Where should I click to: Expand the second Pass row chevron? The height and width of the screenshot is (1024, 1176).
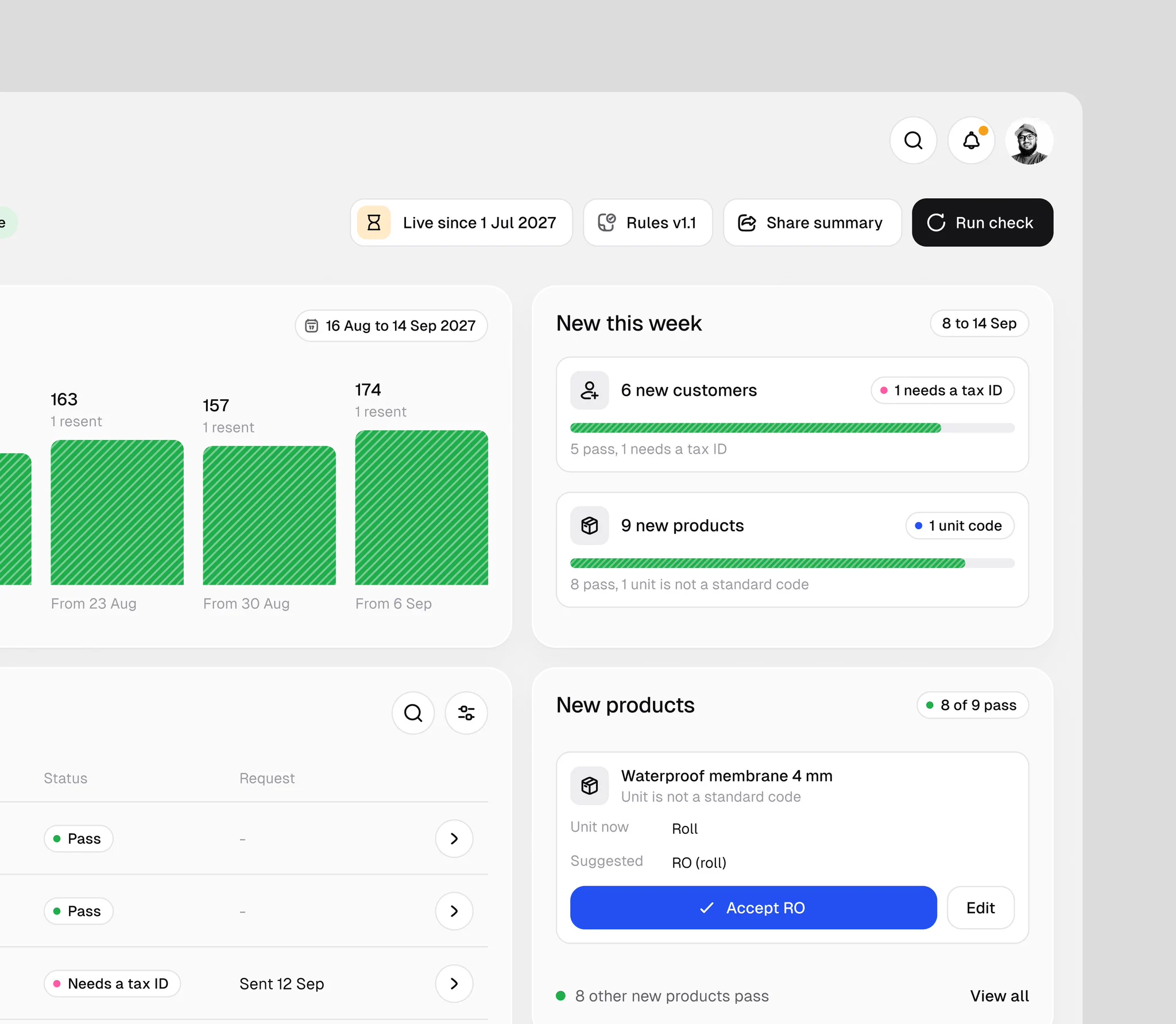click(454, 911)
